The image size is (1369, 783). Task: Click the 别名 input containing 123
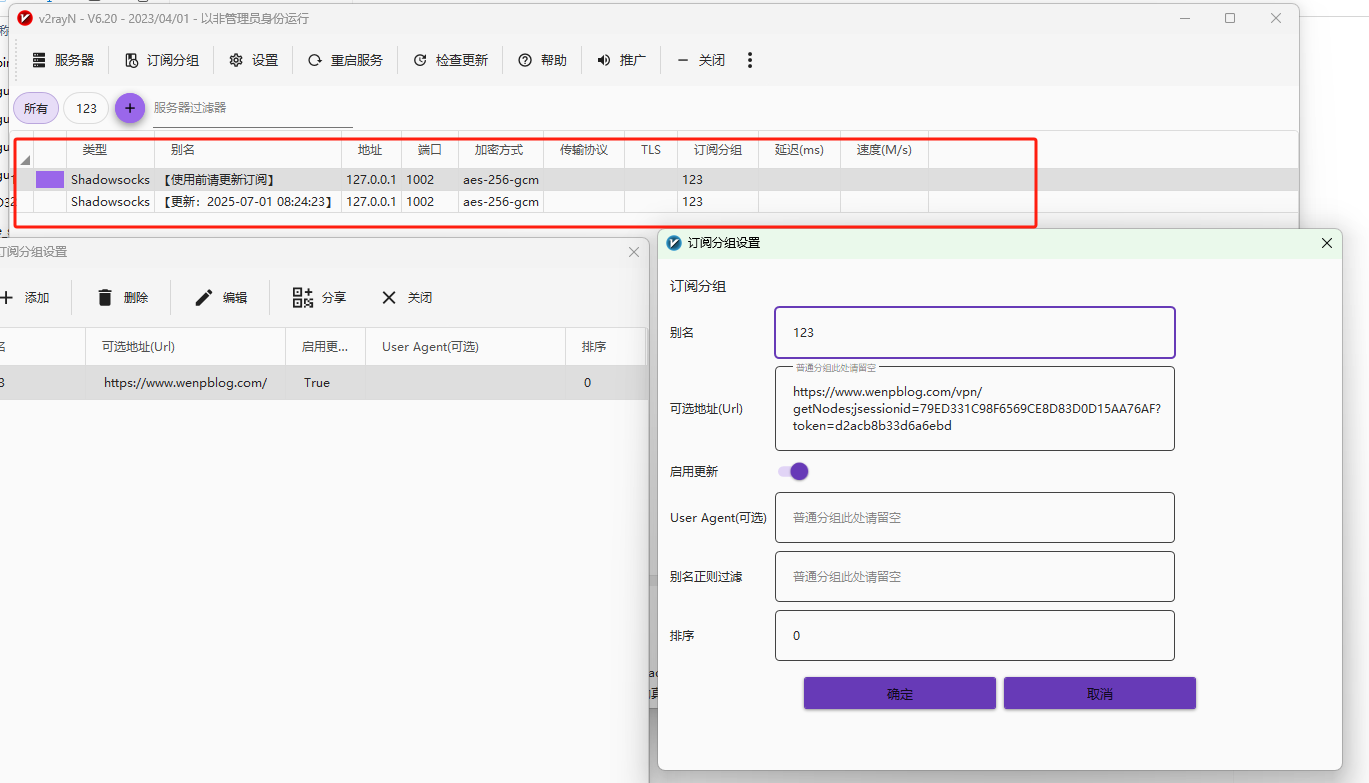coord(975,332)
